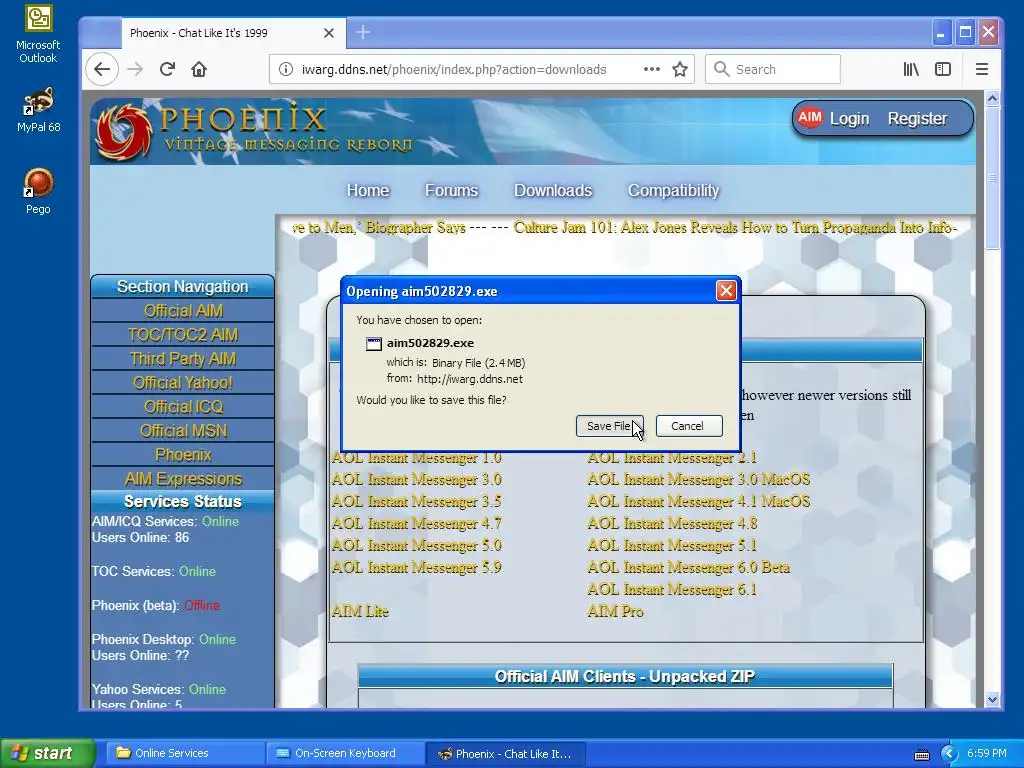This screenshot has height=768, width=1024.
Task: Open AIM Lite download link
Action: [x=360, y=611]
